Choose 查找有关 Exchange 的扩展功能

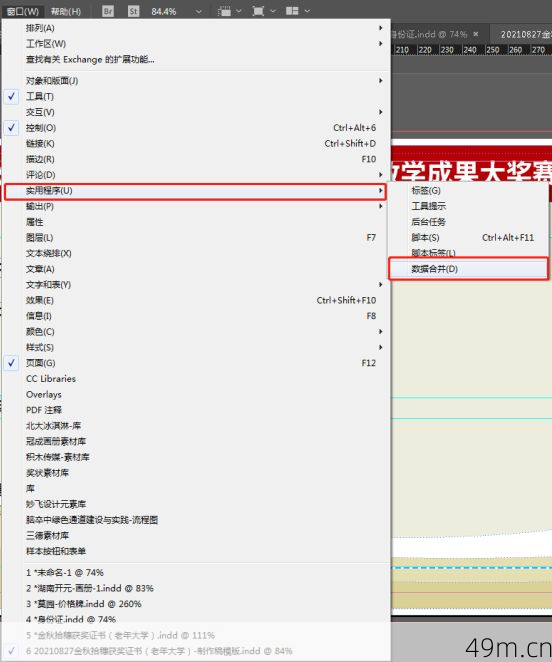[196, 59]
